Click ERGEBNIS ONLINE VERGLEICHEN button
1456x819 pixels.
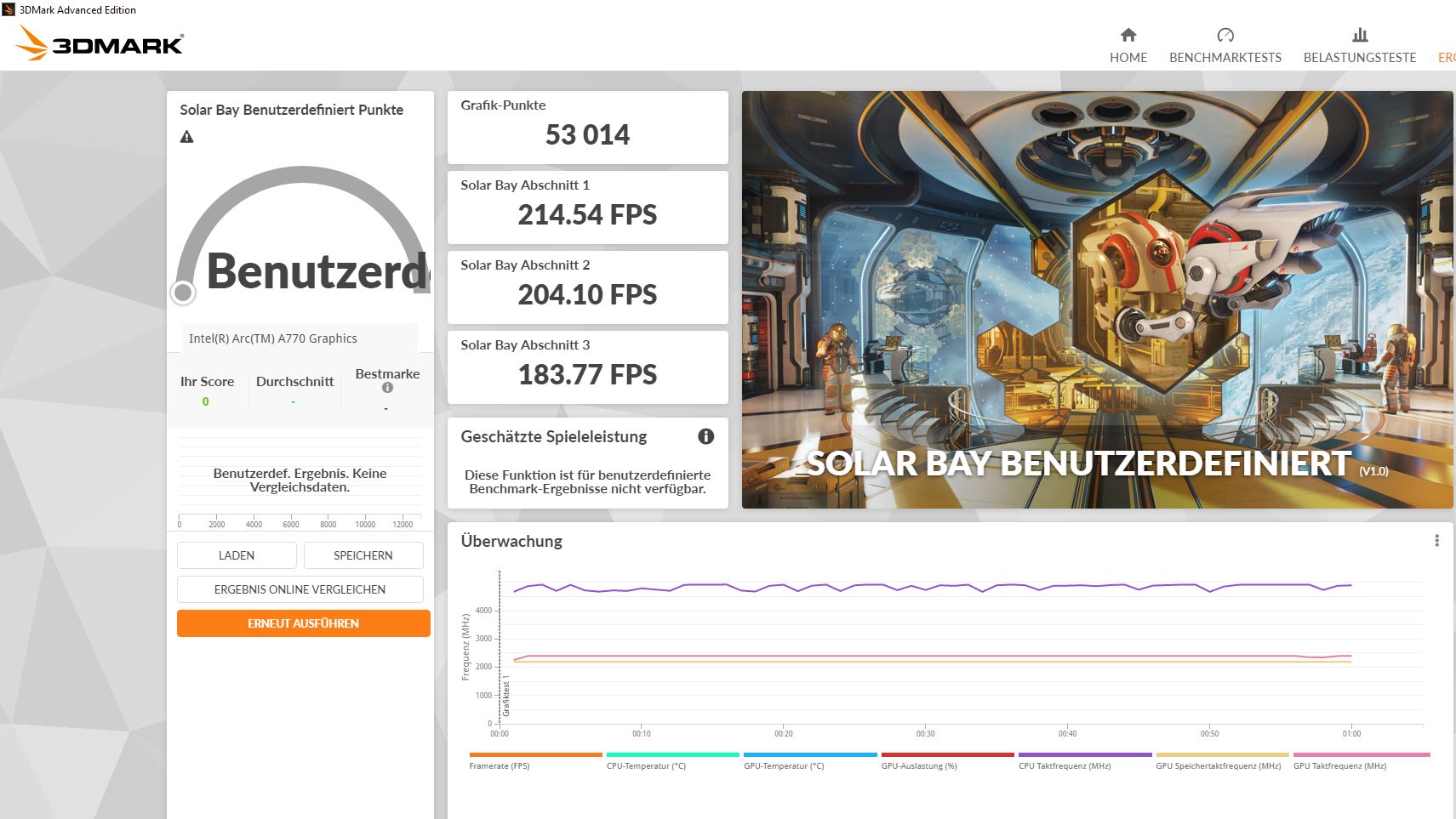[300, 589]
